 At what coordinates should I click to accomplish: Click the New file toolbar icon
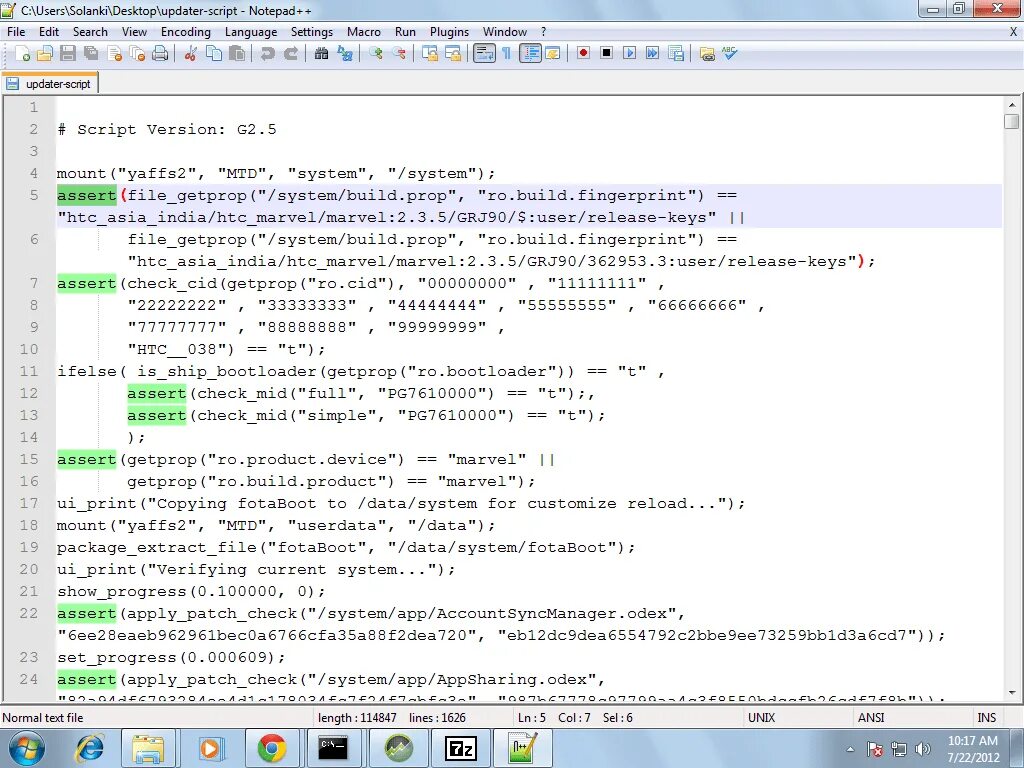[x=22, y=54]
